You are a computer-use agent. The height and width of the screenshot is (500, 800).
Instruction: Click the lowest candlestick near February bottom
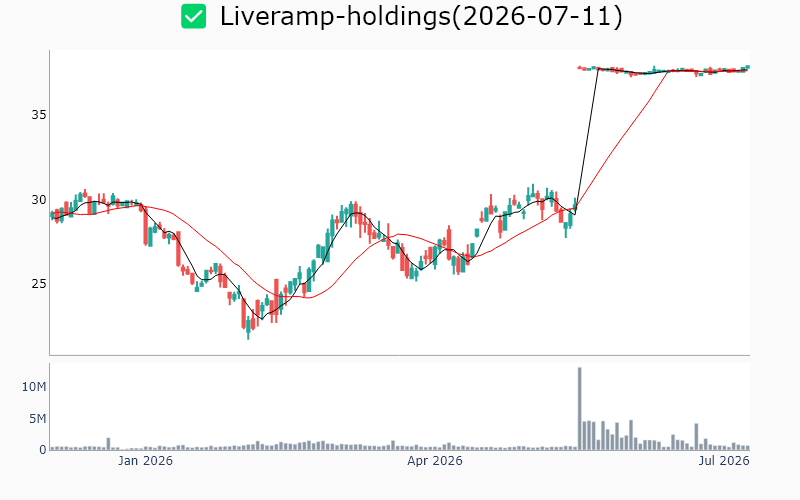[x=248, y=328]
